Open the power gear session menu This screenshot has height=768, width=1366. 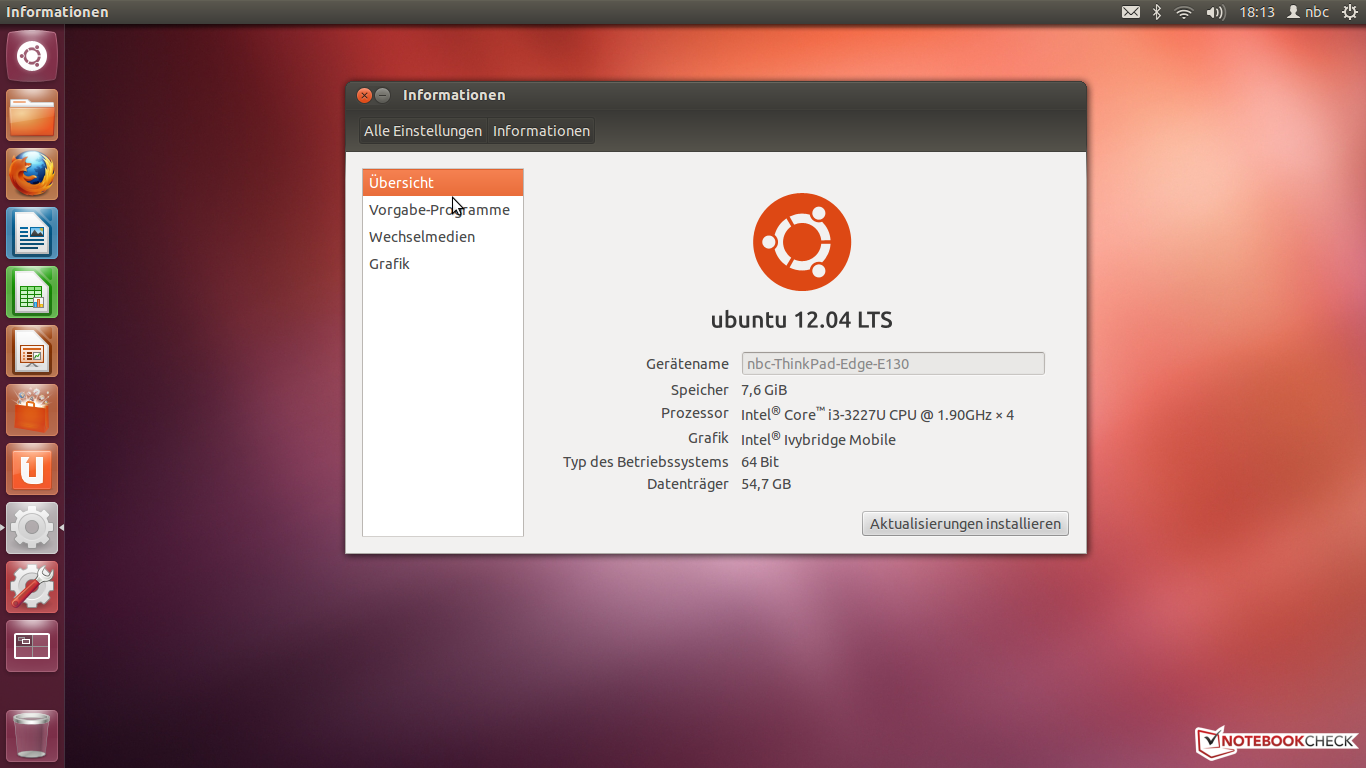pos(1350,12)
